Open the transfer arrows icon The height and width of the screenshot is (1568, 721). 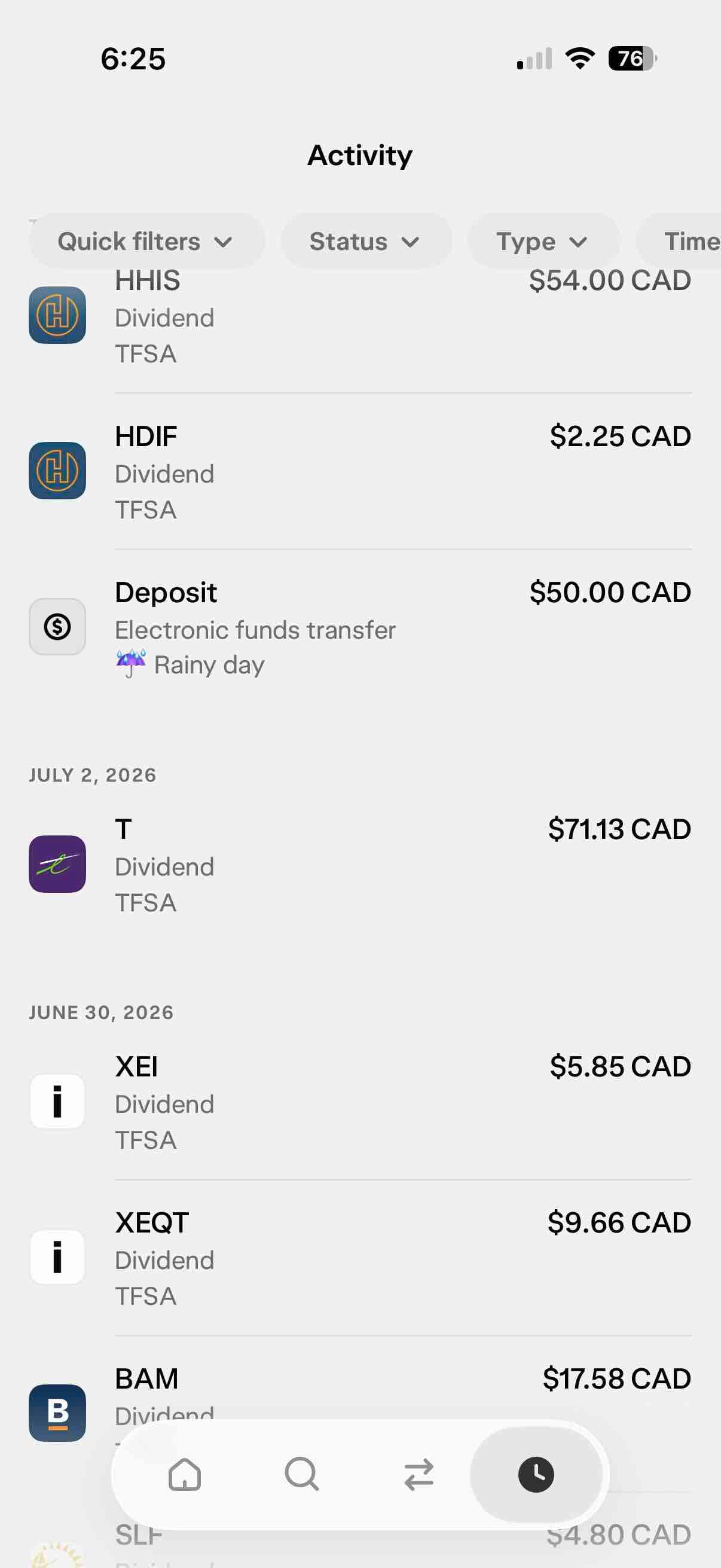(418, 1474)
